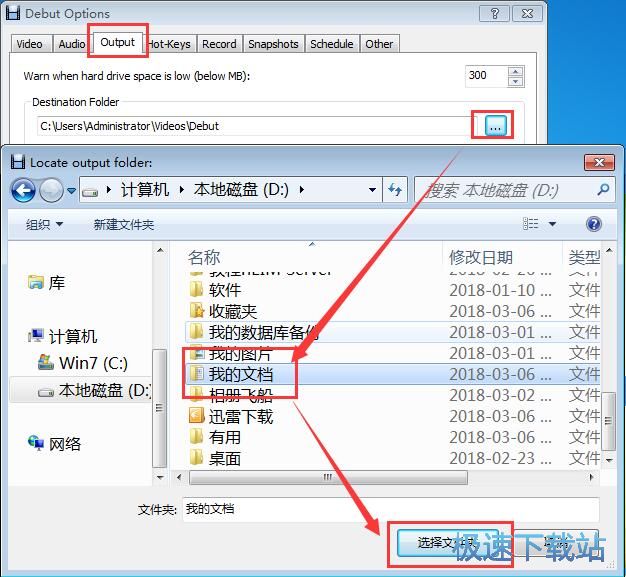
Task: Click the forward navigation arrow
Action: coord(52,190)
